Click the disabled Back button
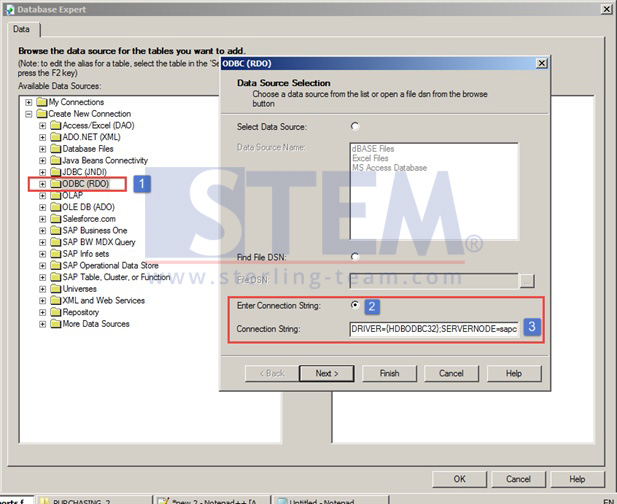 (x=272, y=373)
